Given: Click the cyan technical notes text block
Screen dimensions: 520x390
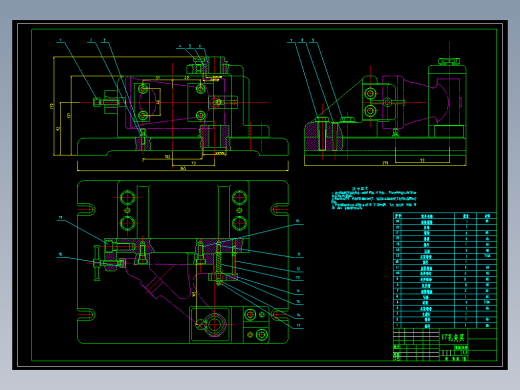Looking at the screenshot, I should pyautogui.click(x=374, y=199).
